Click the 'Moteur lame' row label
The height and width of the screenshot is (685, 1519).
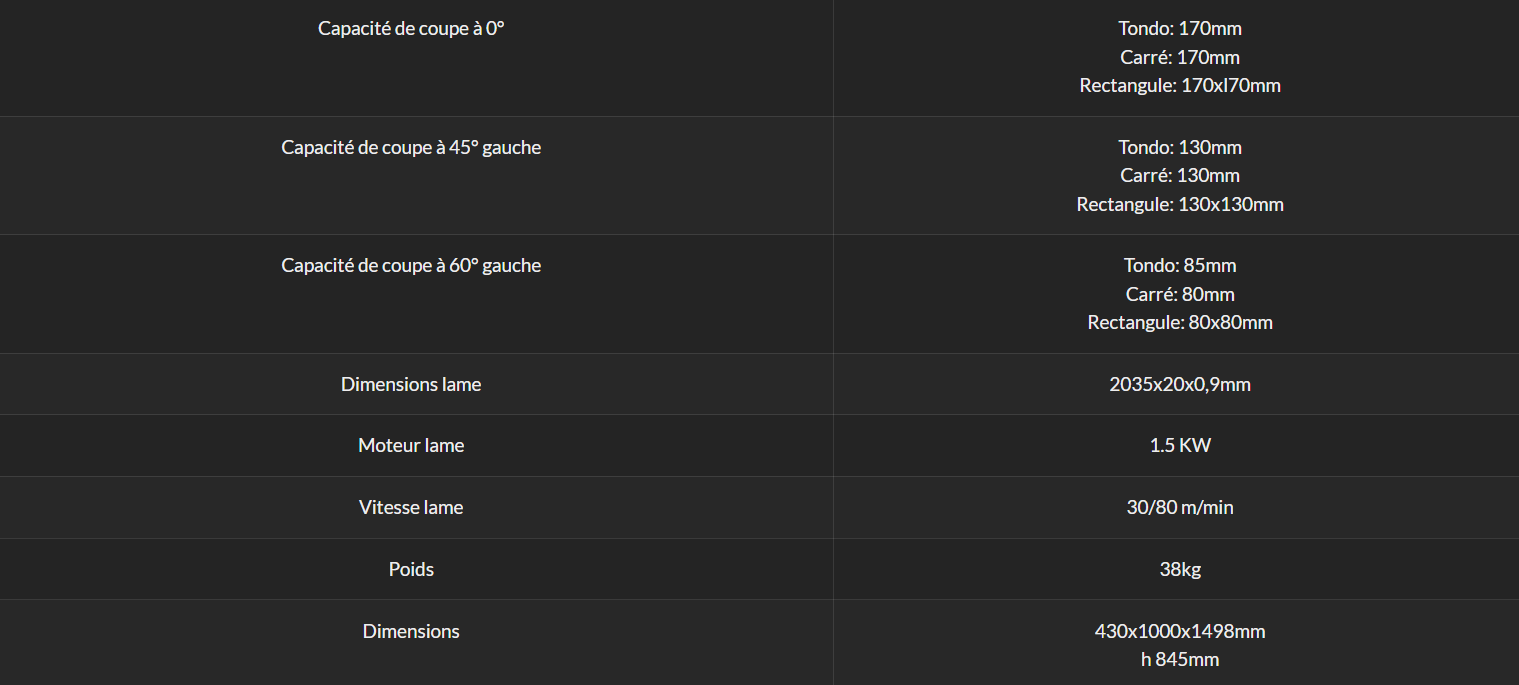[411, 445]
